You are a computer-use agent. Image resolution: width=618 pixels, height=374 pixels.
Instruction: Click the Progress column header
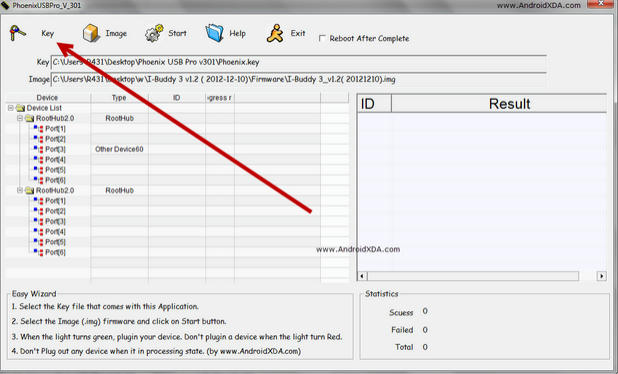(x=220, y=98)
